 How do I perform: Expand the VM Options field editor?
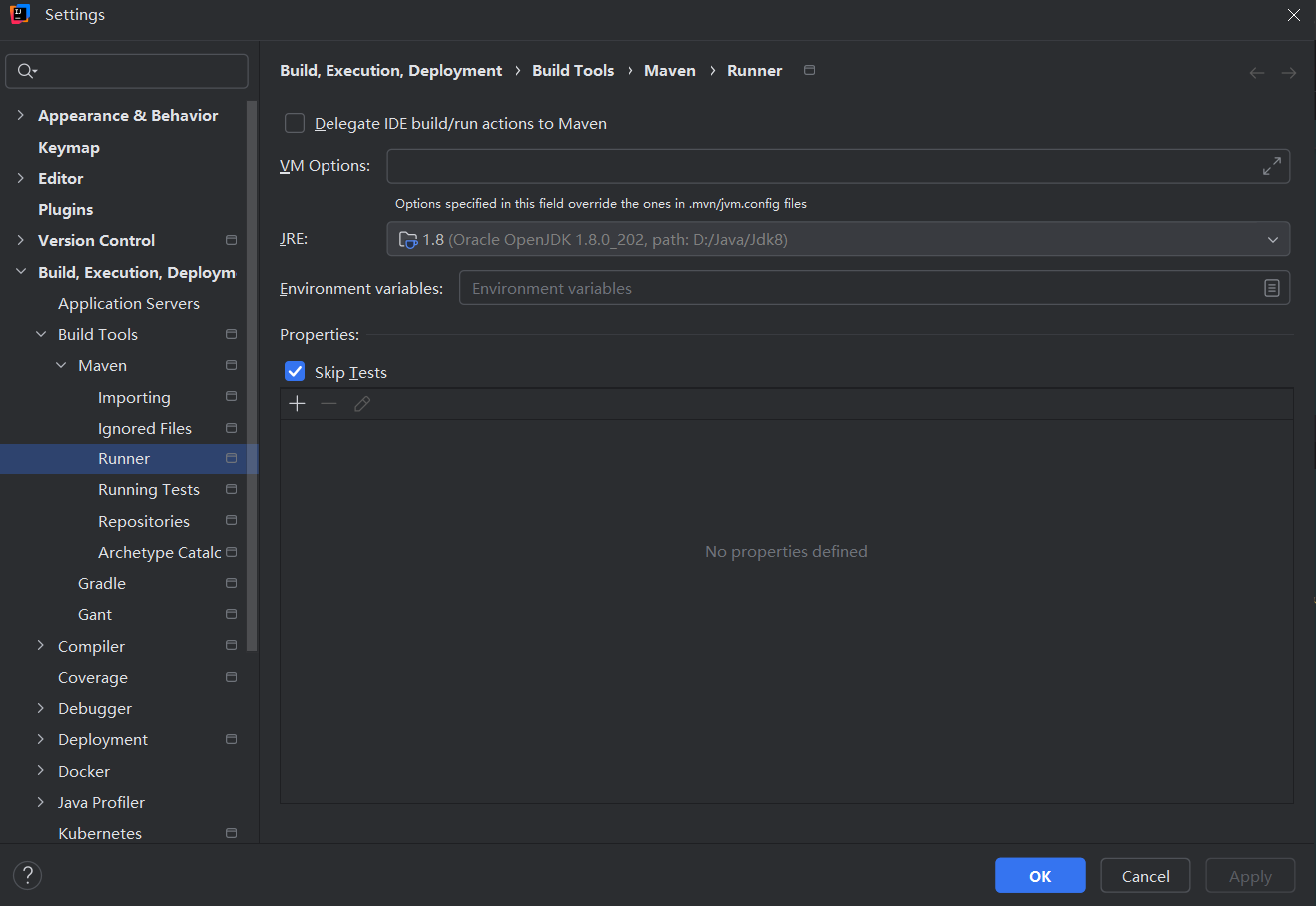point(1271,167)
